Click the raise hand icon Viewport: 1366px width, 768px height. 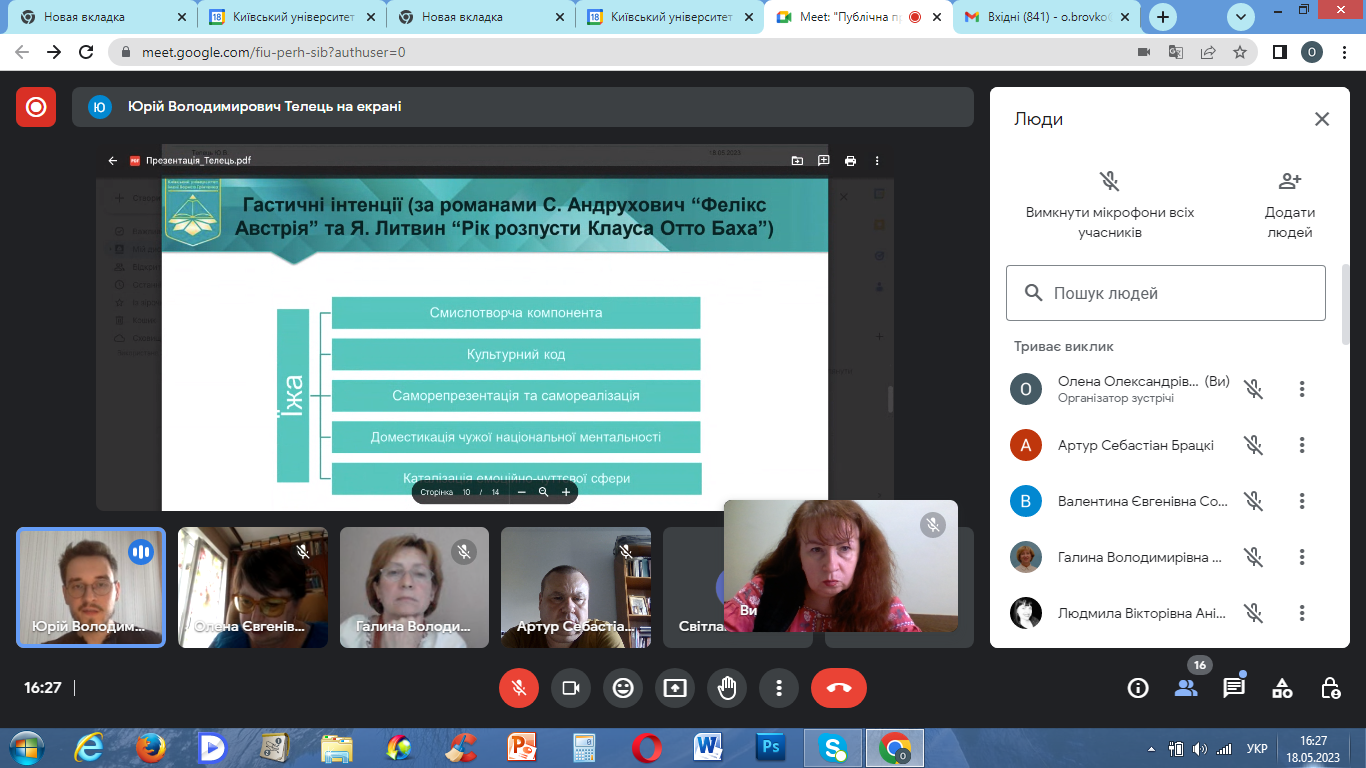click(727, 688)
